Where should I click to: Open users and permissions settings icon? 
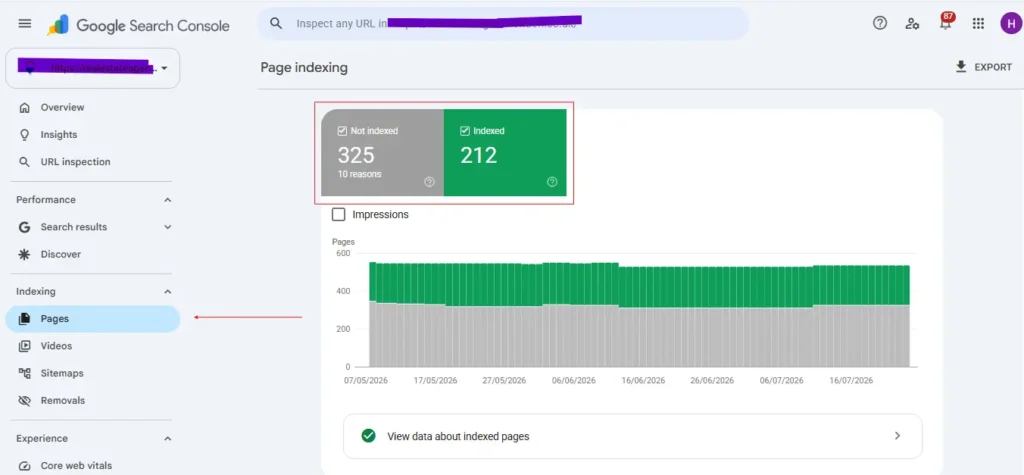tap(912, 24)
